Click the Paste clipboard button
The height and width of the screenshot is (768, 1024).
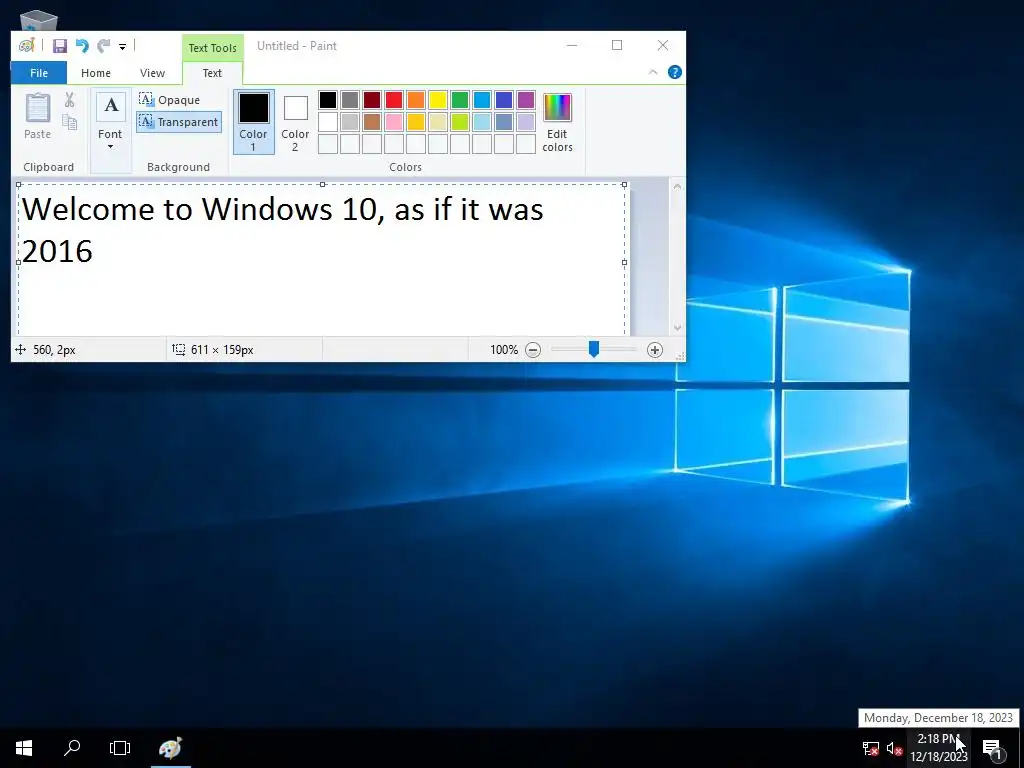pyautogui.click(x=37, y=116)
